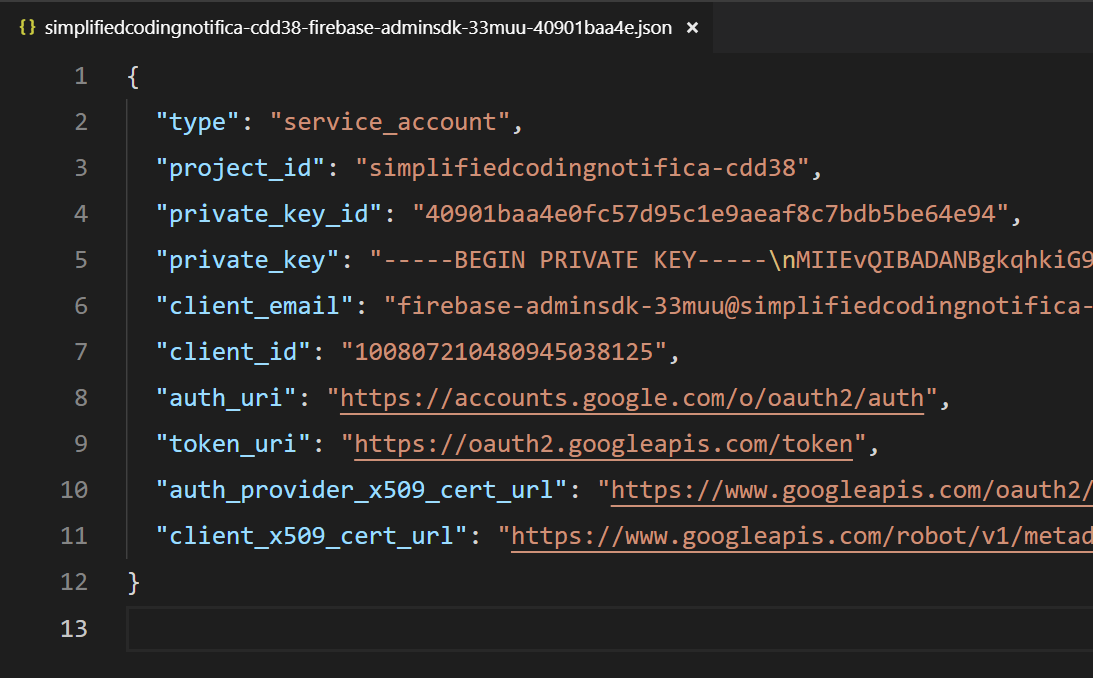
Task: Select line number 12 in the gutter
Action: [74, 582]
